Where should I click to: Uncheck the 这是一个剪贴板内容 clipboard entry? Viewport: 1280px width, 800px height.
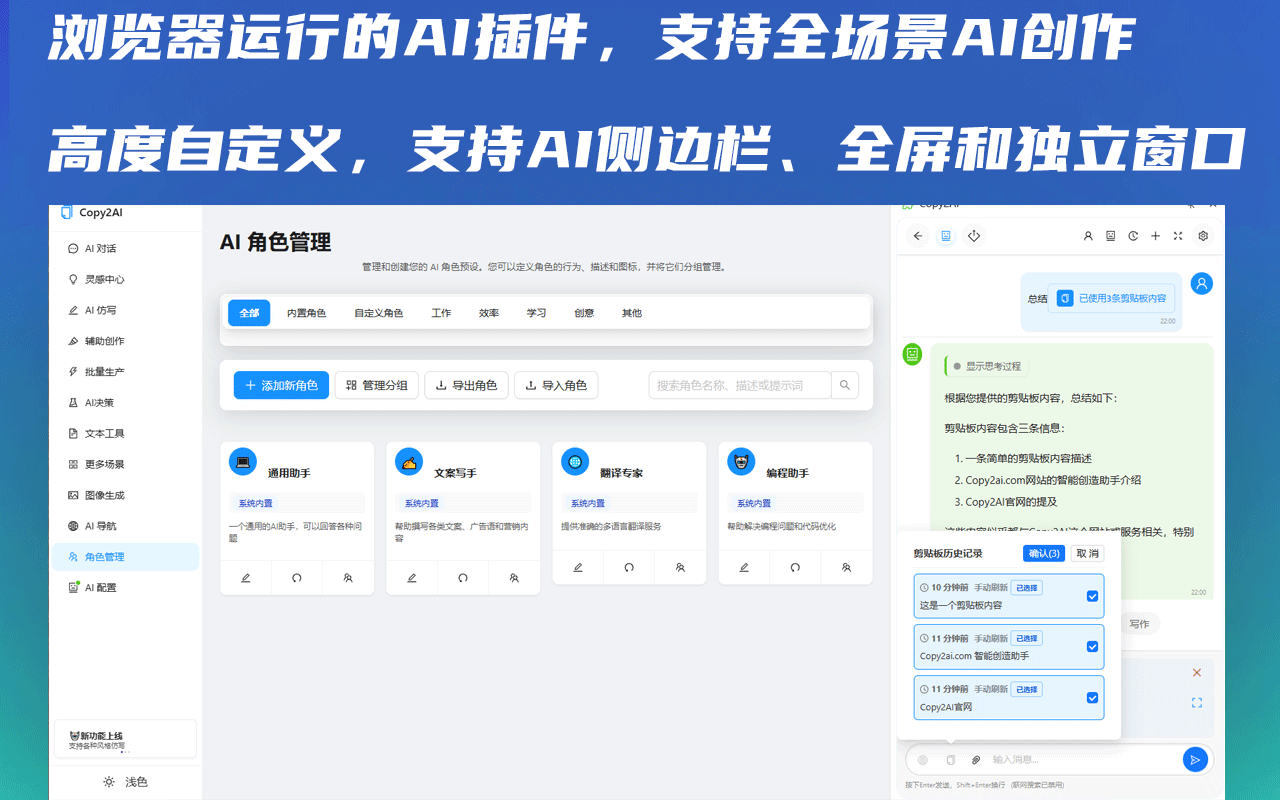coord(1092,596)
